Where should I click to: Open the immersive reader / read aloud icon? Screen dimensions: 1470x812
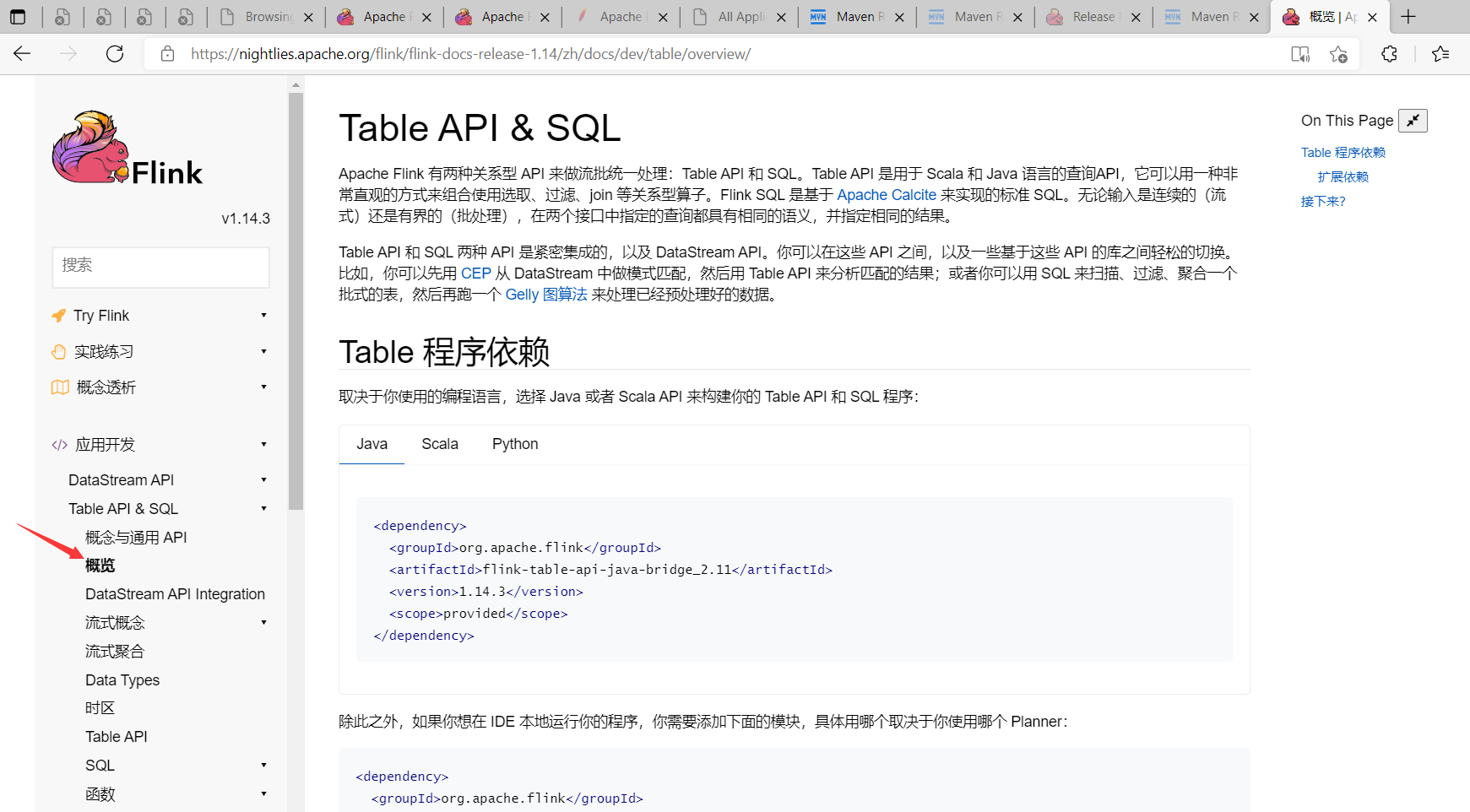pyautogui.click(x=1300, y=54)
